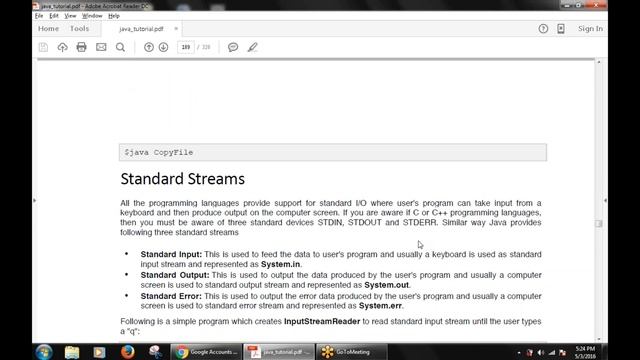Click the vertical scrollbar thumb
The image size is (640, 360).
(599, 224)
